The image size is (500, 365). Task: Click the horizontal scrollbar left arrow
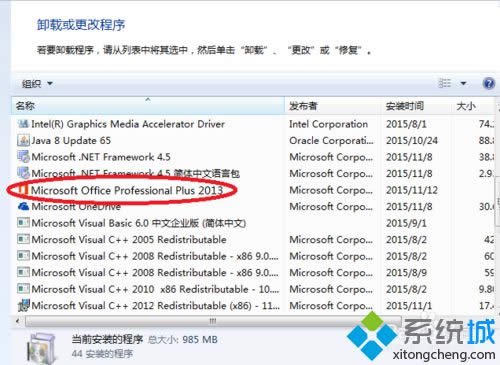pos(17,321)
